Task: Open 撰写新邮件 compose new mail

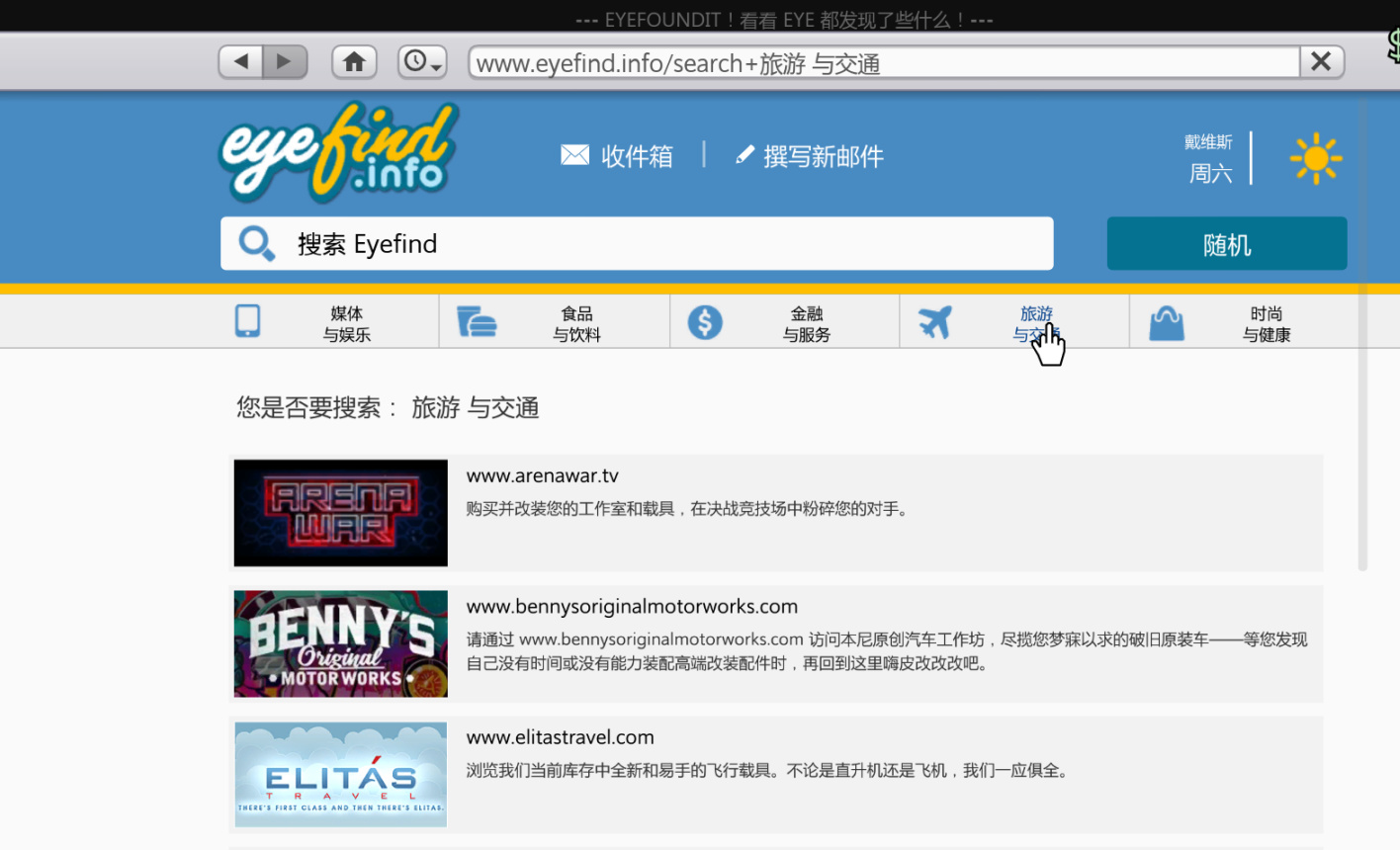Action: click(x=824, y=156)
